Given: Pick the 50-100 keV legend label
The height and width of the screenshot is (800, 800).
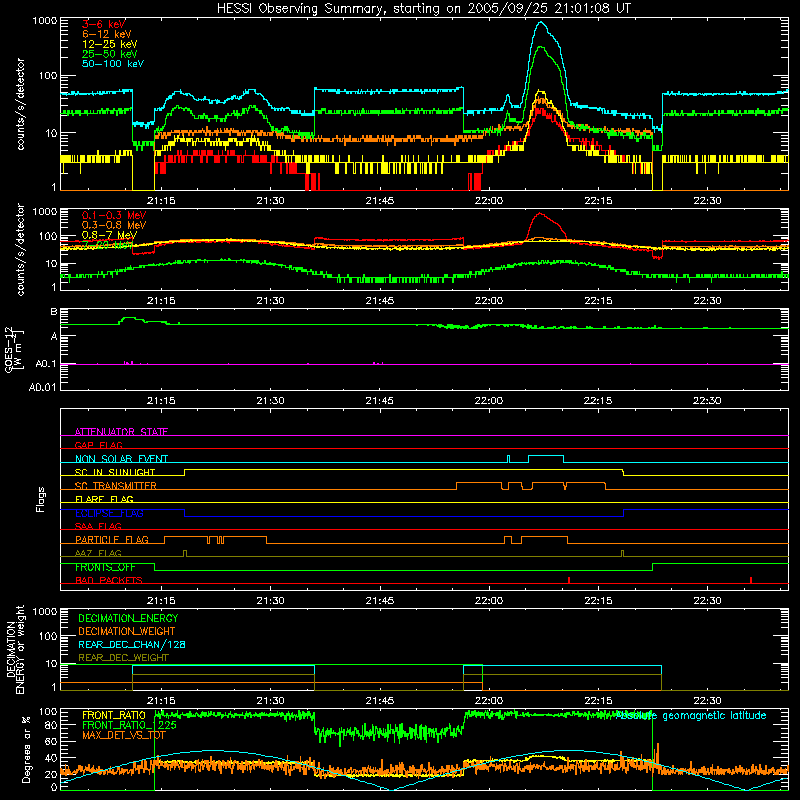Looking at the screenshot, I should point(113,64).
